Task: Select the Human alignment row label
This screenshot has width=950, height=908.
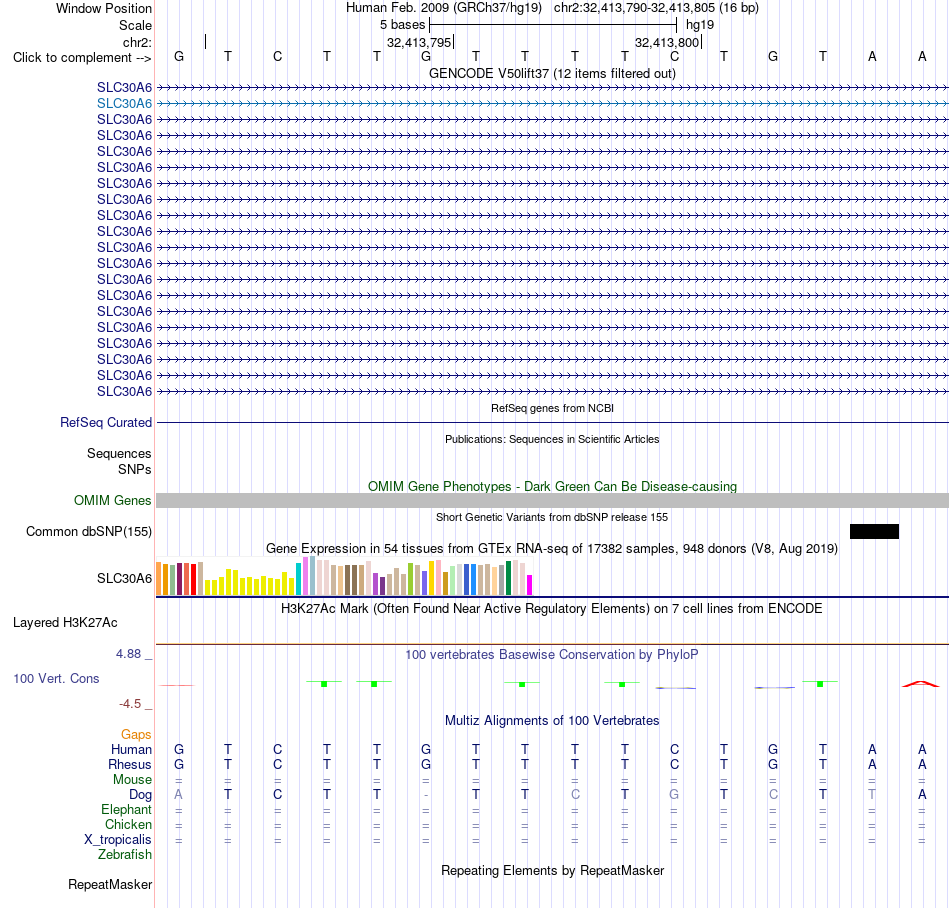Action: [x=131, y=749]
